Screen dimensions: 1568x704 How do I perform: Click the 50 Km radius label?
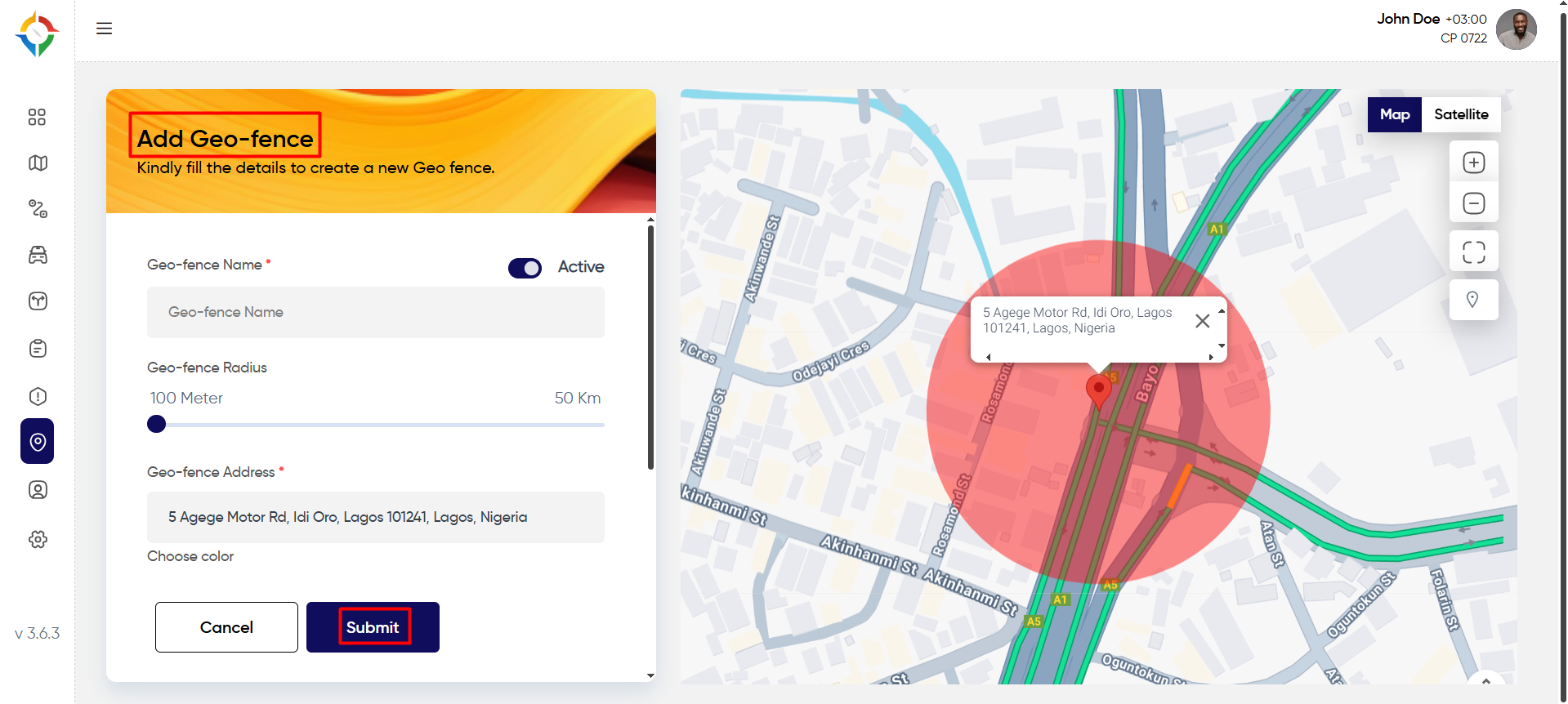tap(578, 398)
